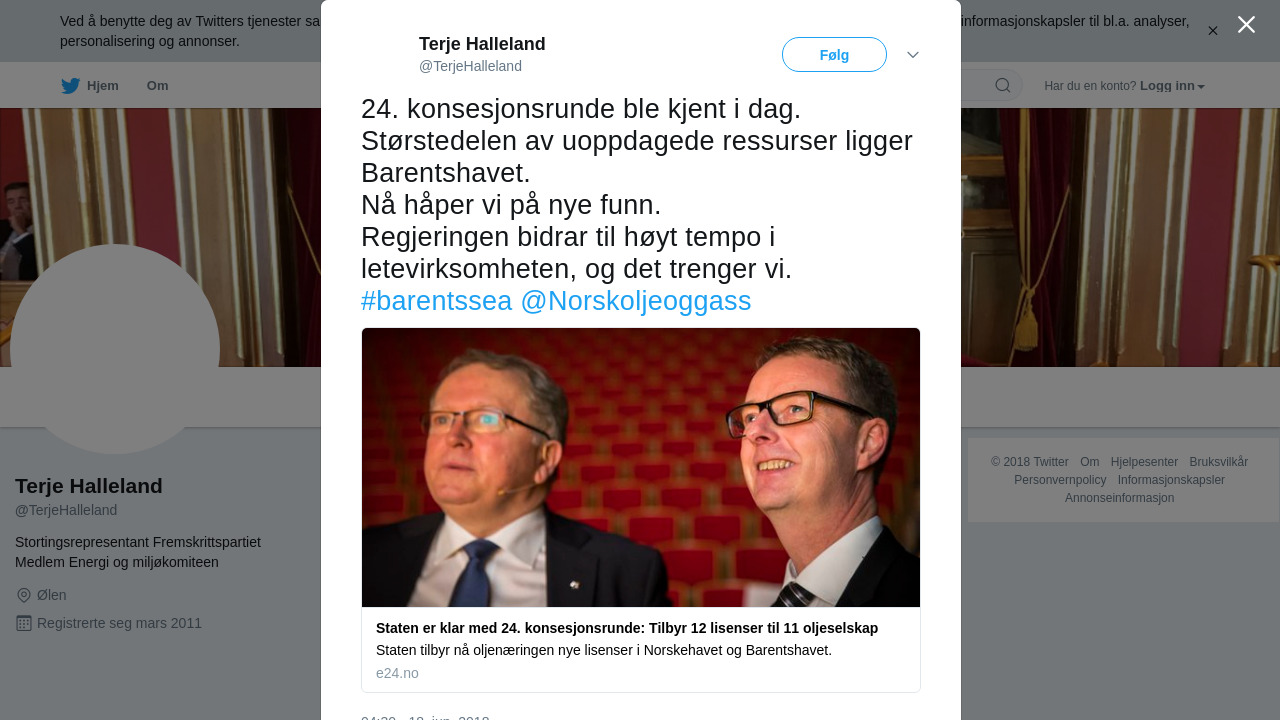
Task: Open the Hjelpesenter footer link
Action: pyautogui.click(x=1144, y=462)
